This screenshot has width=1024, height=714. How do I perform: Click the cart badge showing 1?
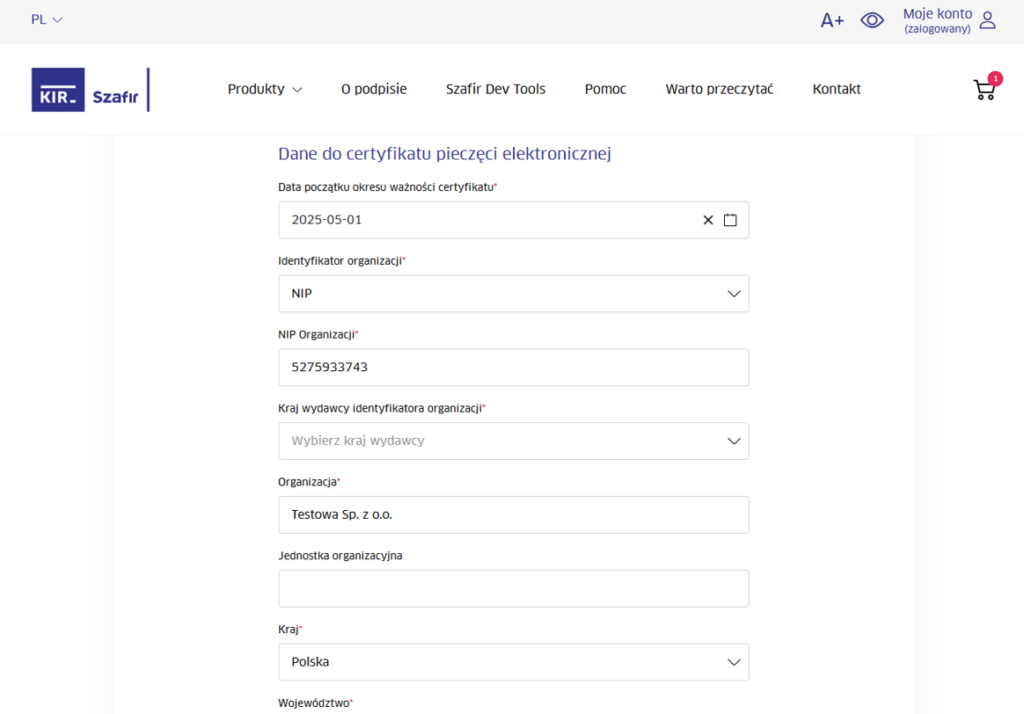(995, 79)
